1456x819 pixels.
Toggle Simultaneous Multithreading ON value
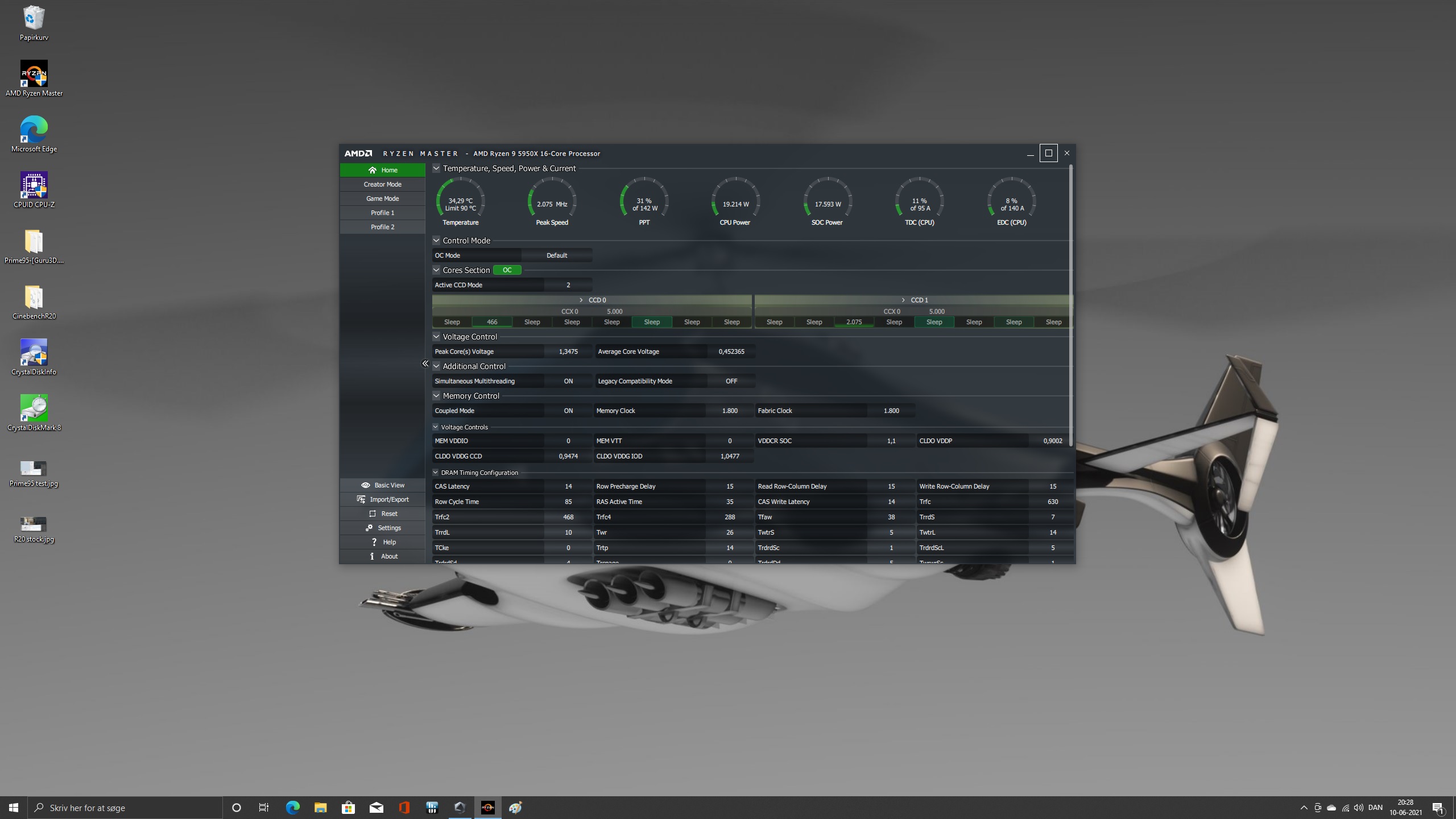pos(568,381)
